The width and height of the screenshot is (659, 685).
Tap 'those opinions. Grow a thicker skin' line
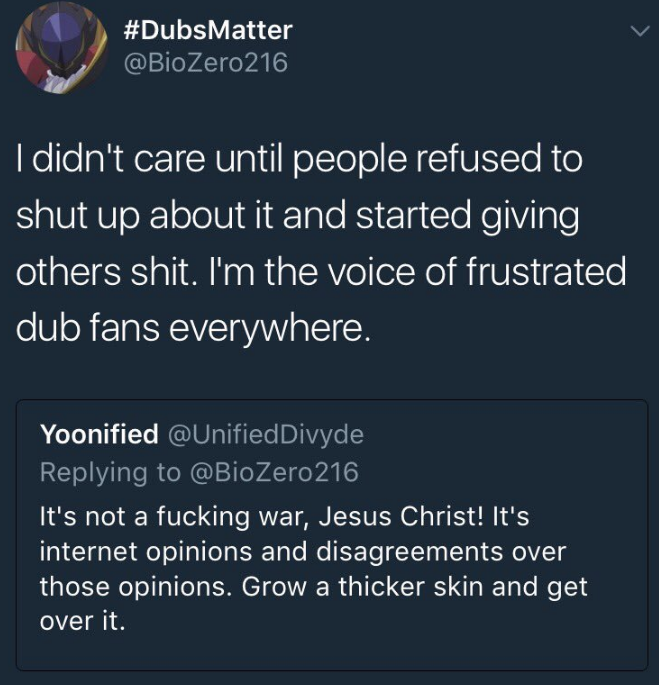pos(314,587)
